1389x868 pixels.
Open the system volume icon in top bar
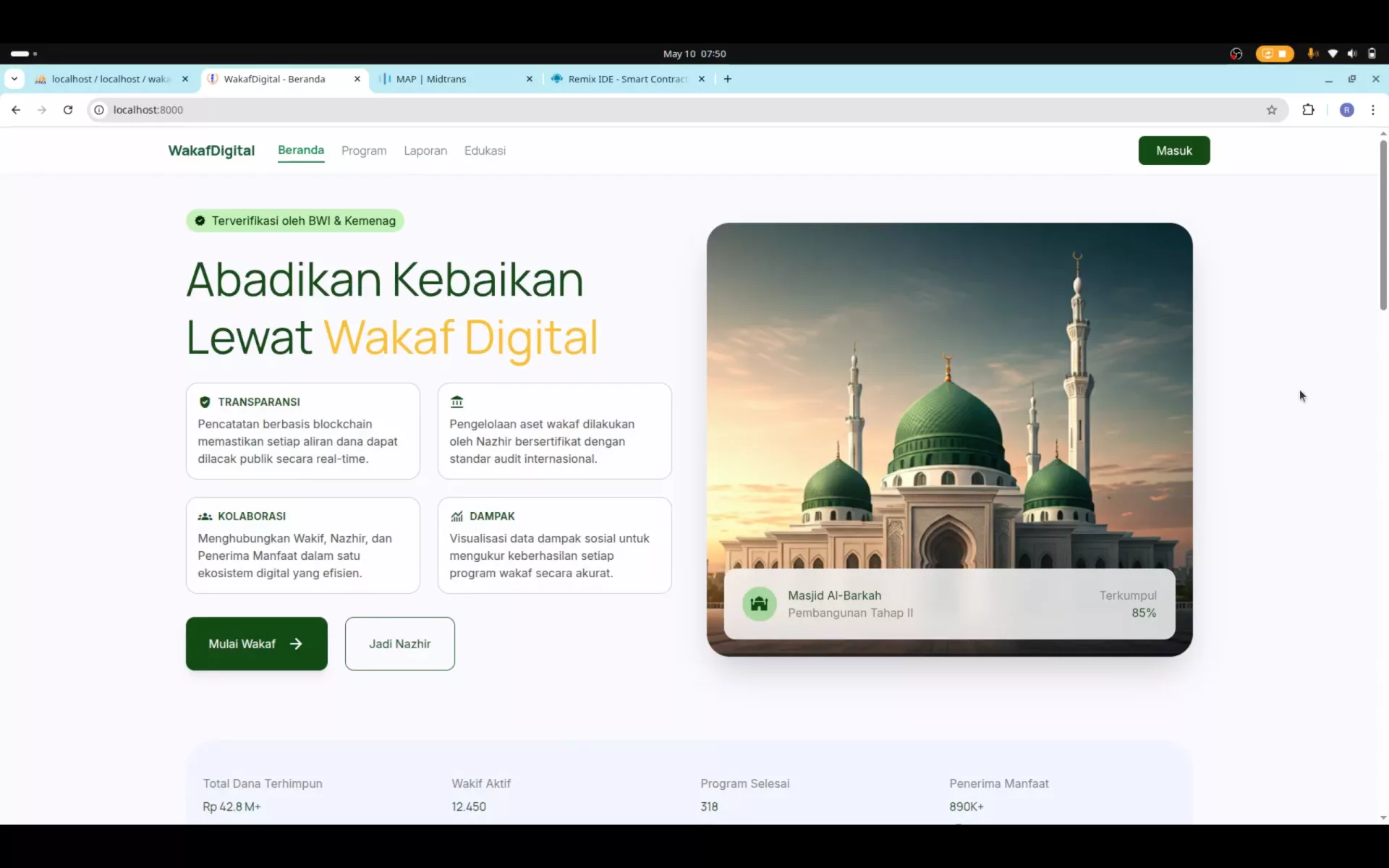click(x=1352, y=54)
